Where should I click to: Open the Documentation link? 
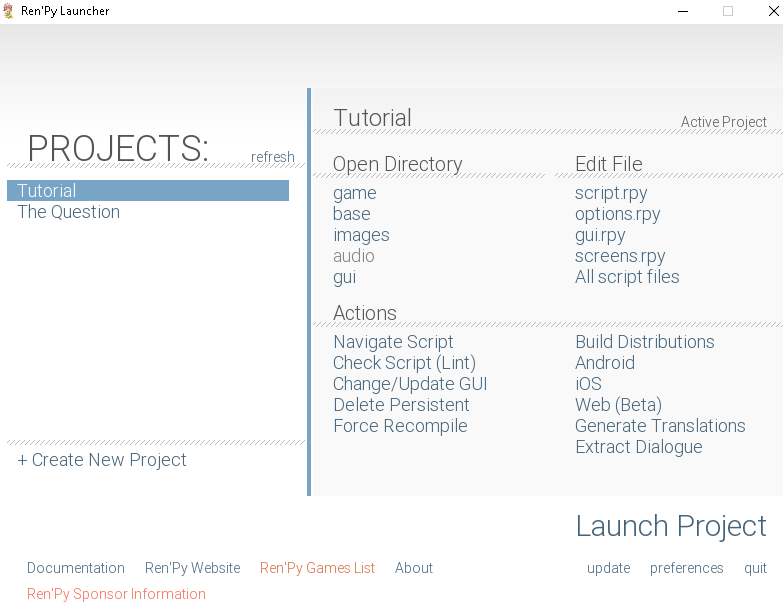76,568
